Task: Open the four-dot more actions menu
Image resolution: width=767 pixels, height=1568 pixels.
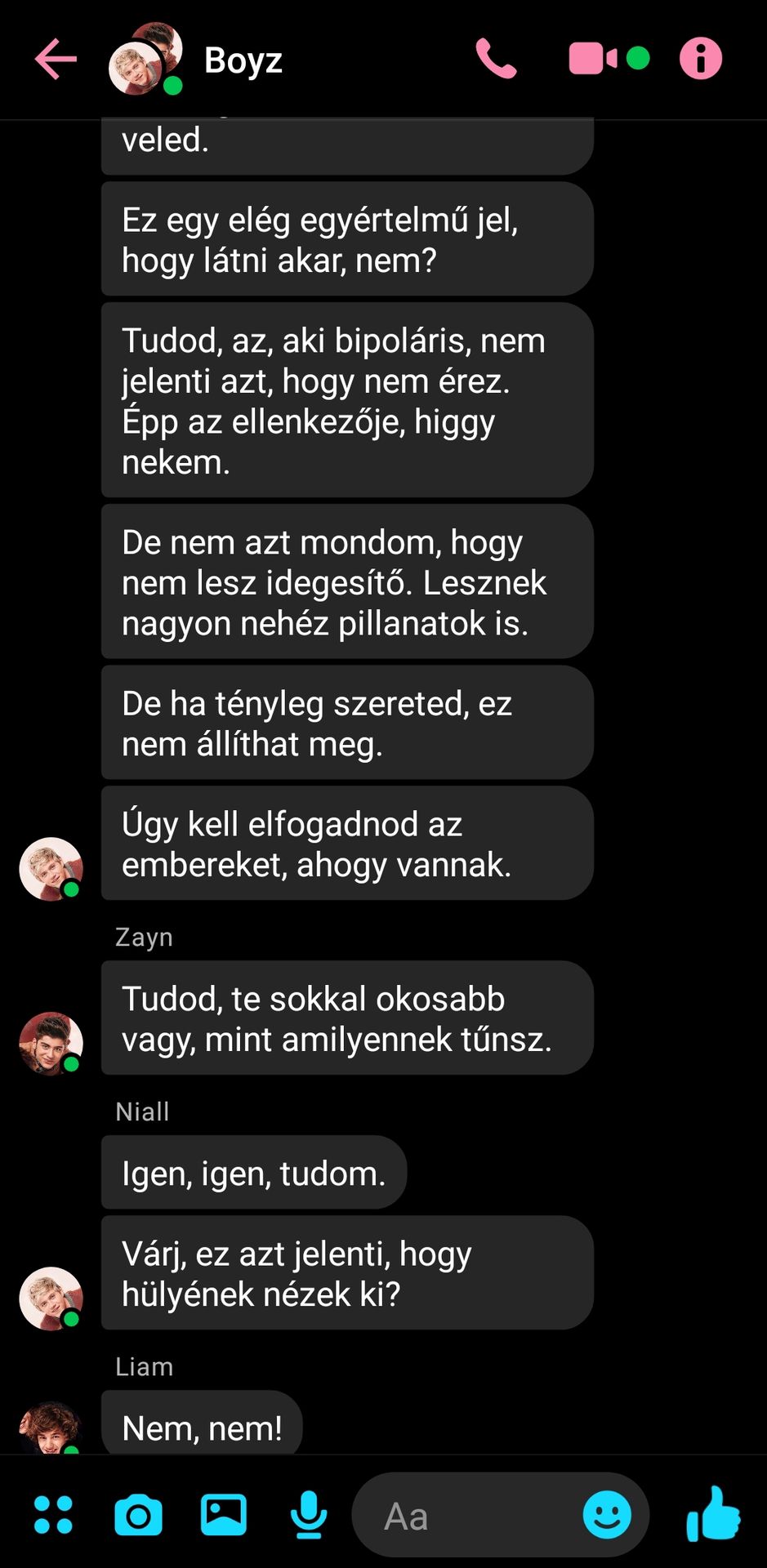Action: [x=53, y=1515]
